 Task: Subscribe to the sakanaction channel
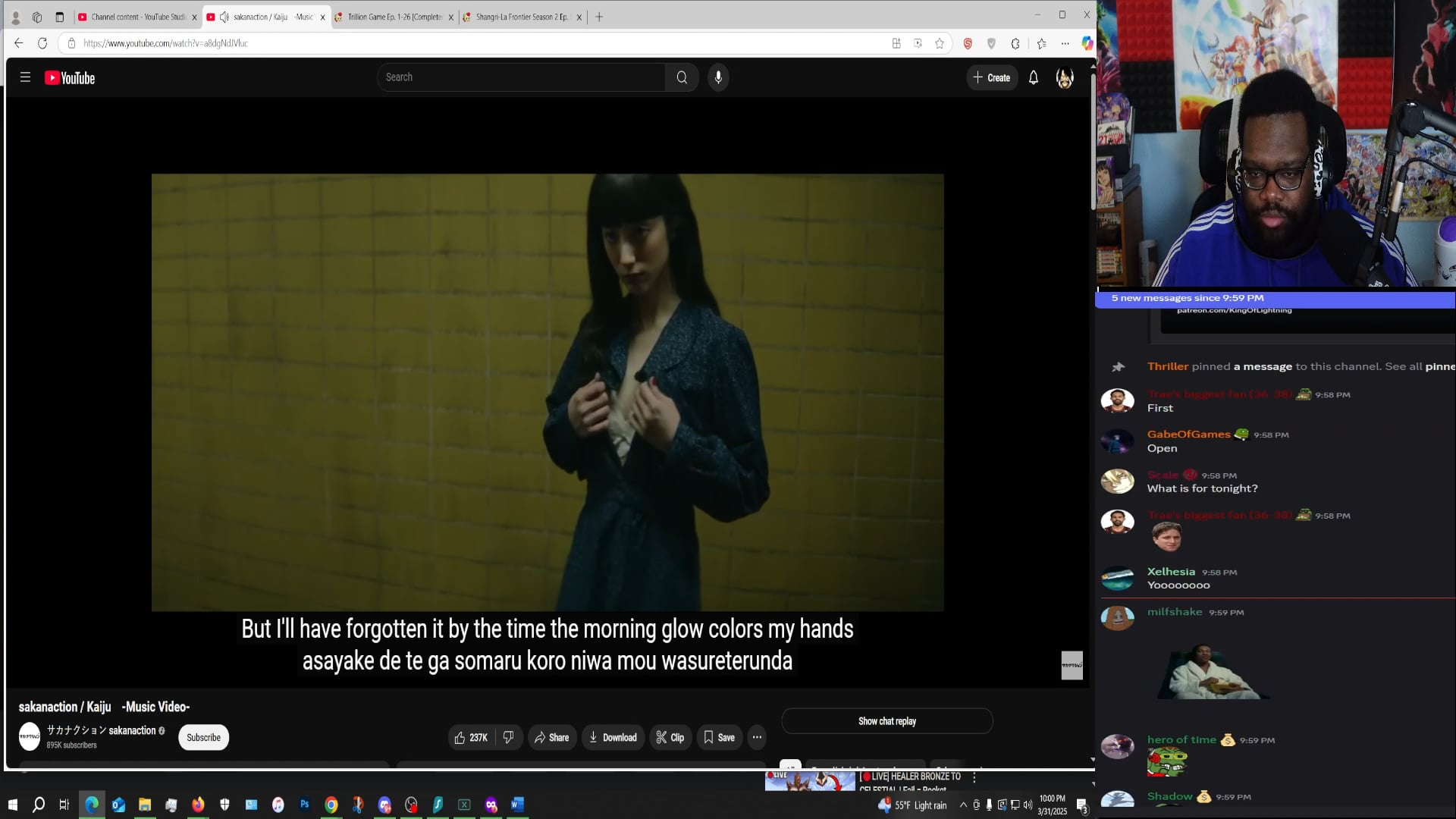(x=203, y=737)
